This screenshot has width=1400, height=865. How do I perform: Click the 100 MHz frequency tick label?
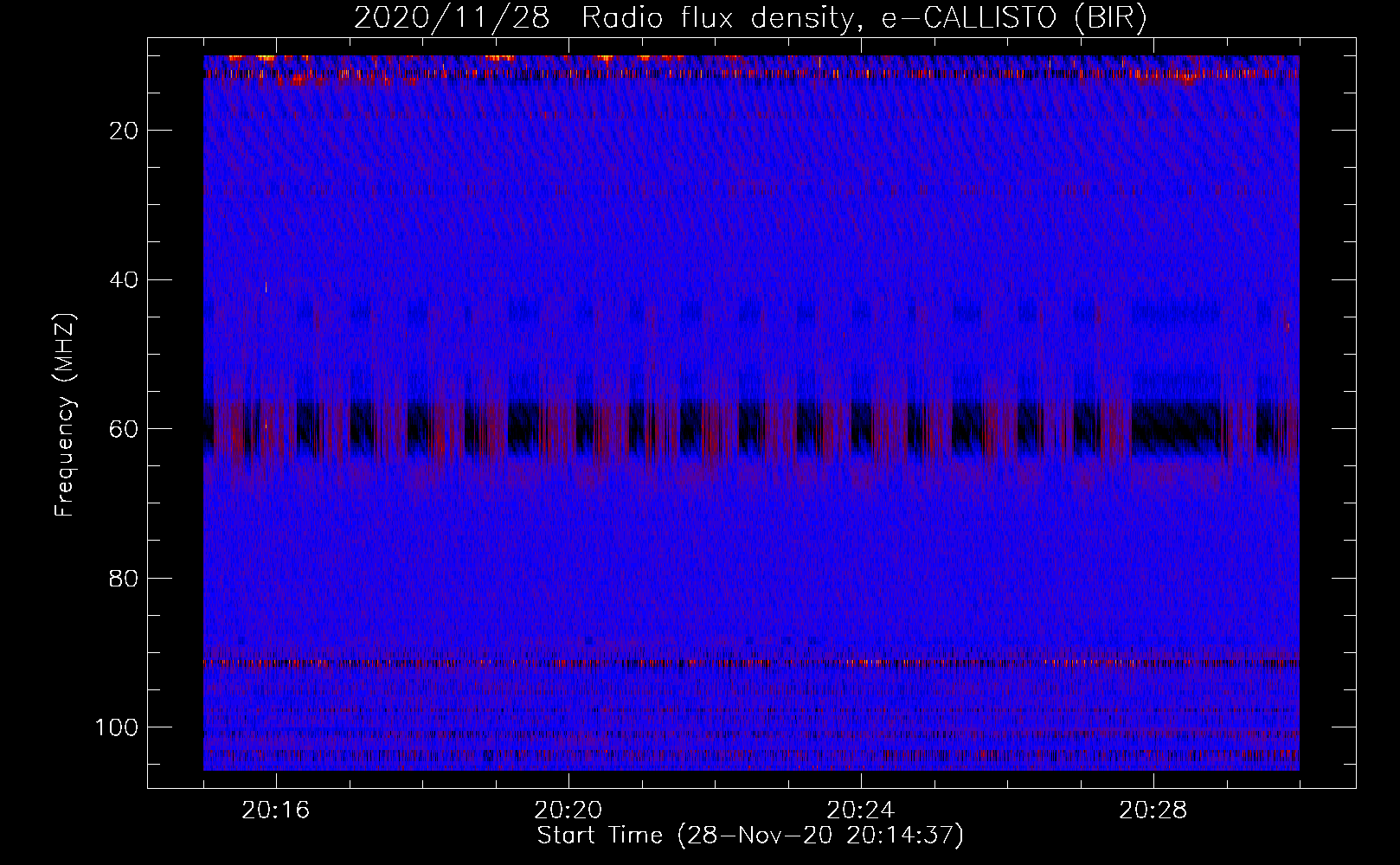pyautogui.click(x=118, y=727)
